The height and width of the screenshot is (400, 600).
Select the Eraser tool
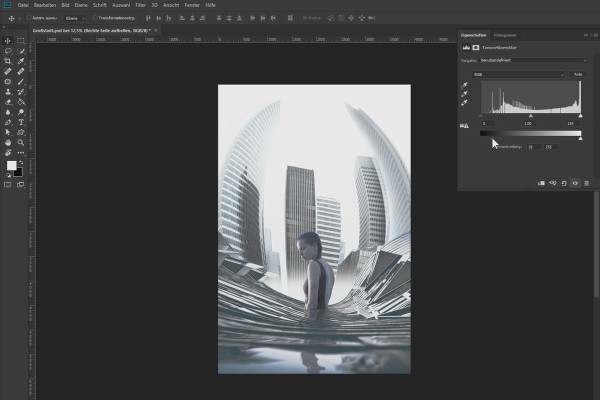click(x=8, y=102)
